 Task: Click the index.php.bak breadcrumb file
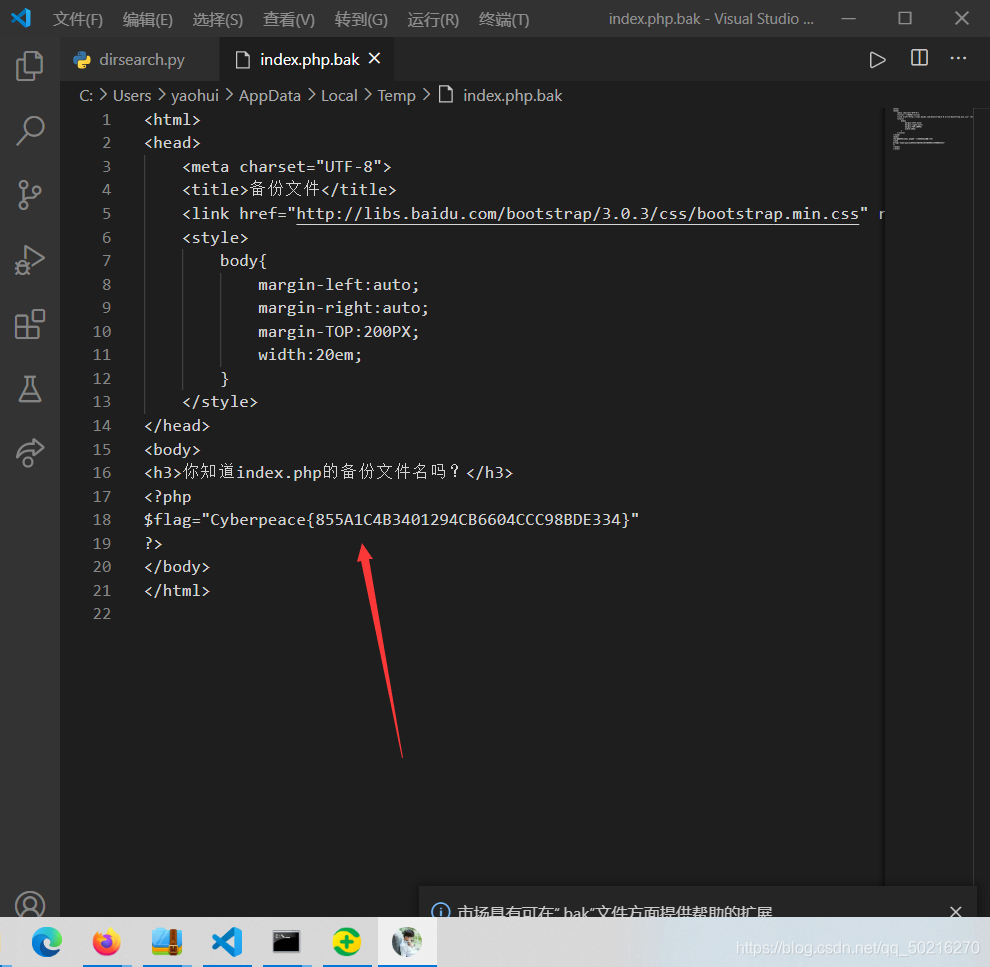coord(512,96)
